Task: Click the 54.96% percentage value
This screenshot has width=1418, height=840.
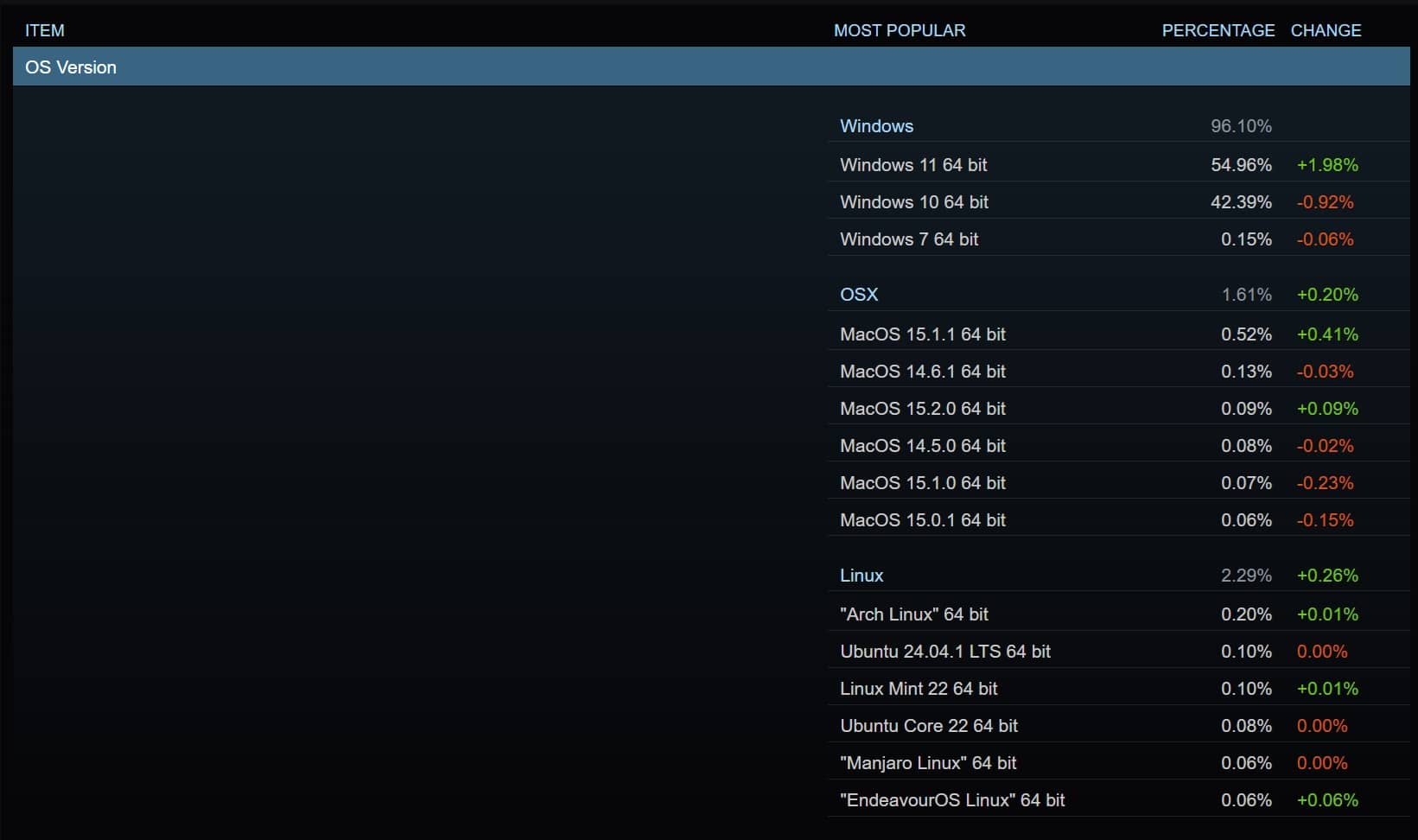Action: point(1241,164)
